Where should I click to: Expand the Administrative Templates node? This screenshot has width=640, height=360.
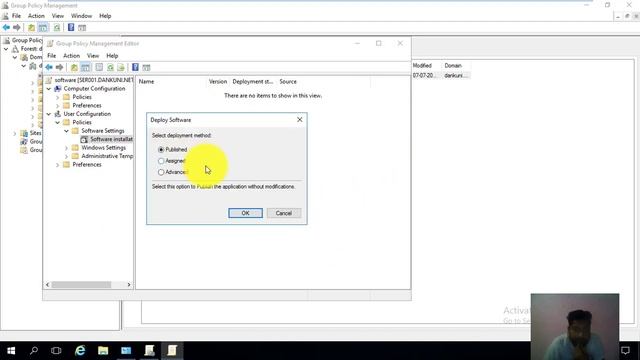[x=66, y=156]
